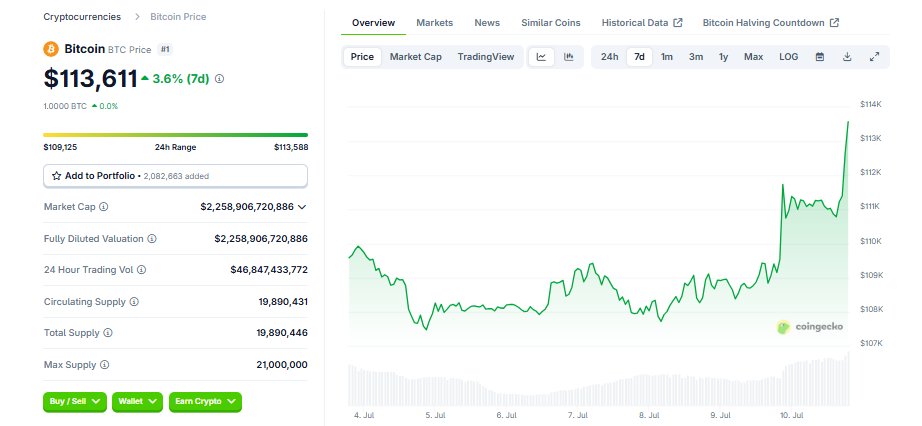
Task: Click the 10. Jul date axis label
Action: [793, 415]
